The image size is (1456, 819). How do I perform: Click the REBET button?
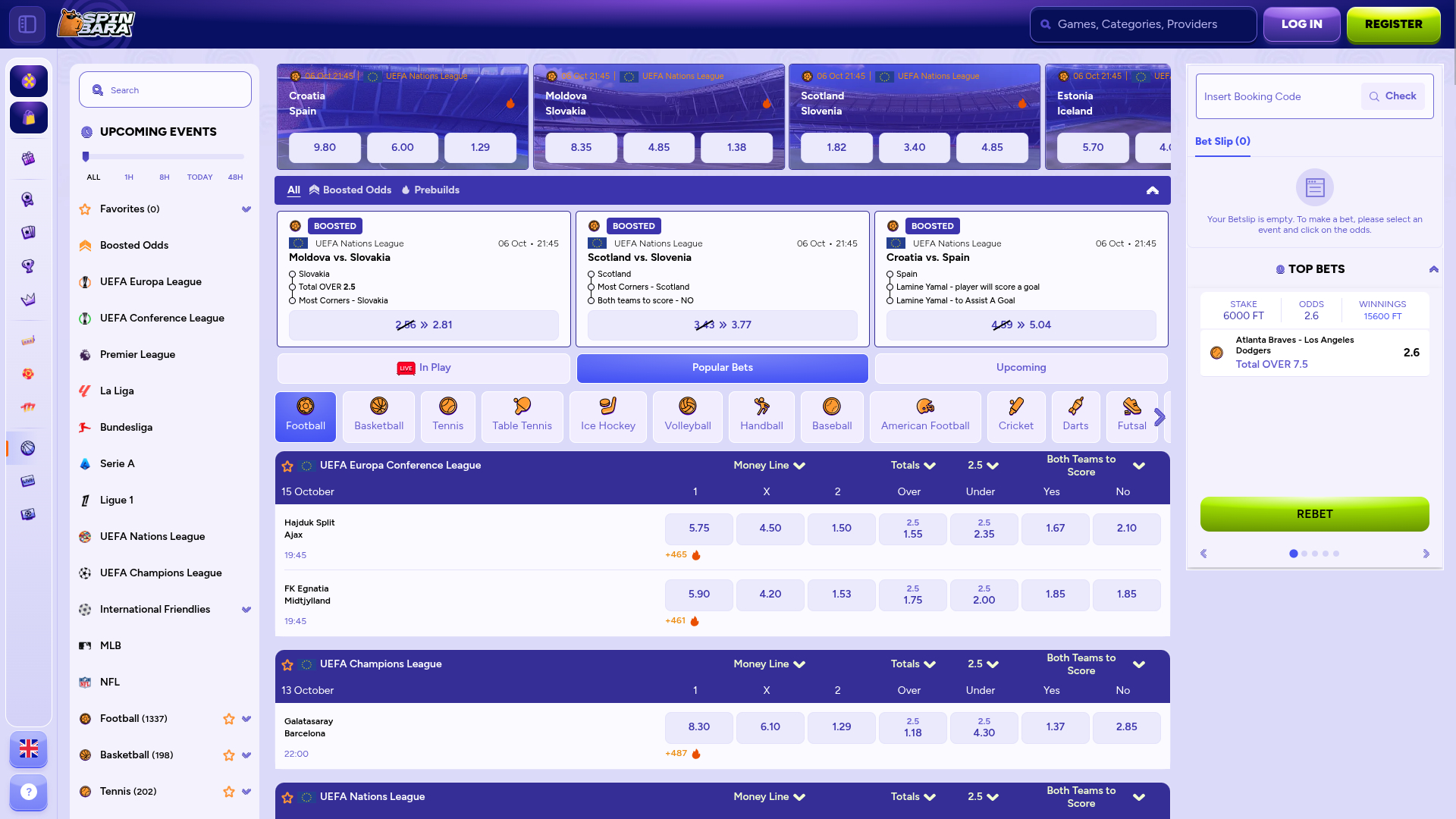pos(1314,514)
